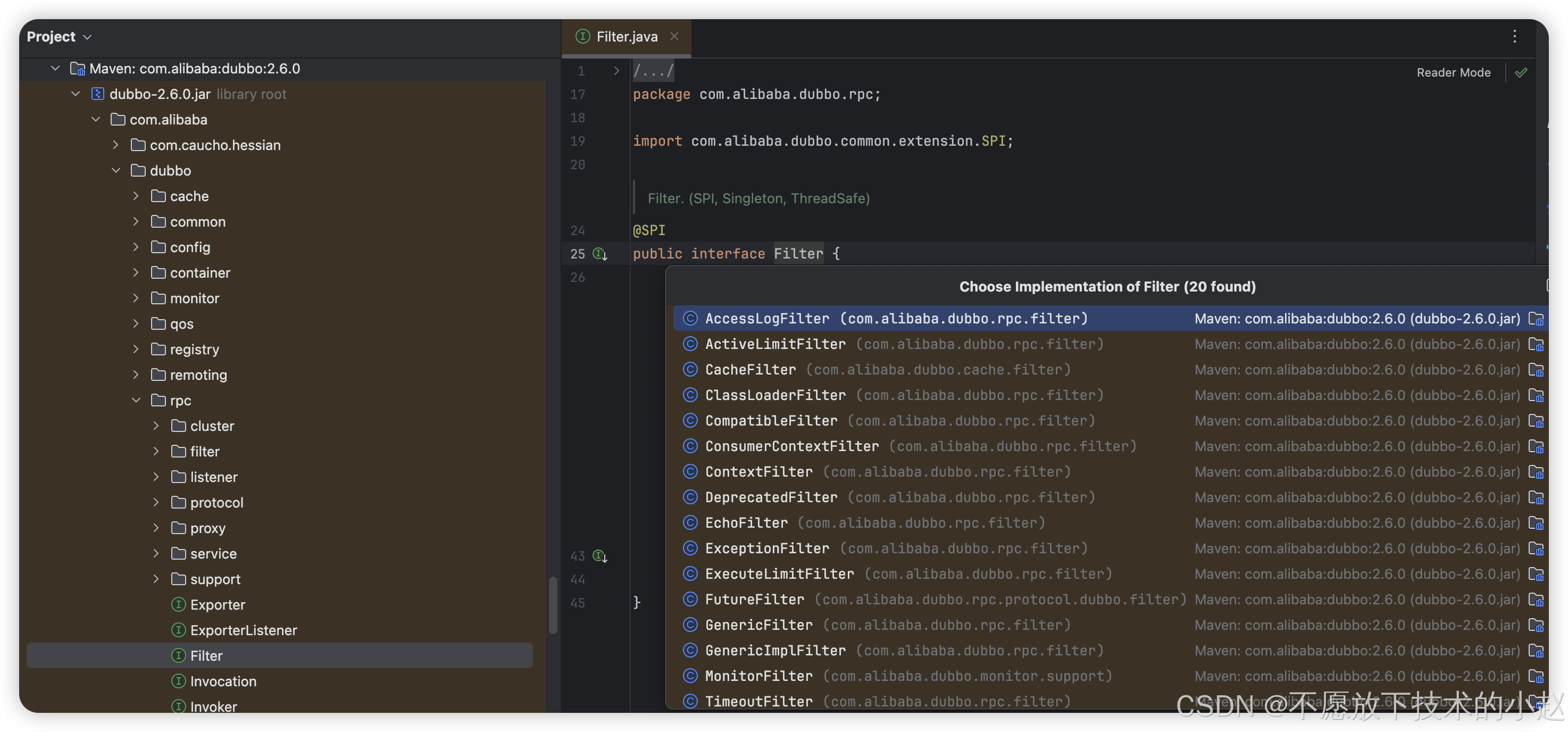Collapse the Maven com.alibaba:dubbo:2.6.0 node

pos(55,68)
